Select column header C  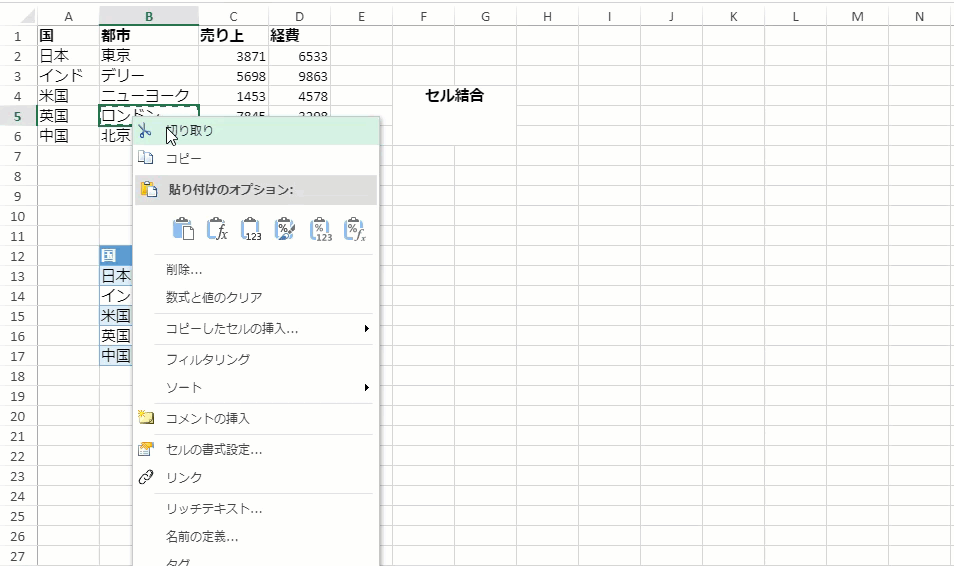233,16
